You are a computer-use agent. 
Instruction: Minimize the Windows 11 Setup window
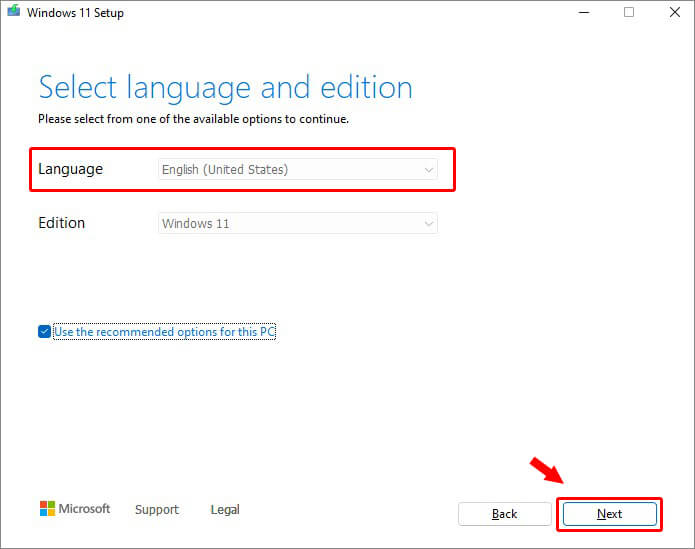click(x=584, y=12)
